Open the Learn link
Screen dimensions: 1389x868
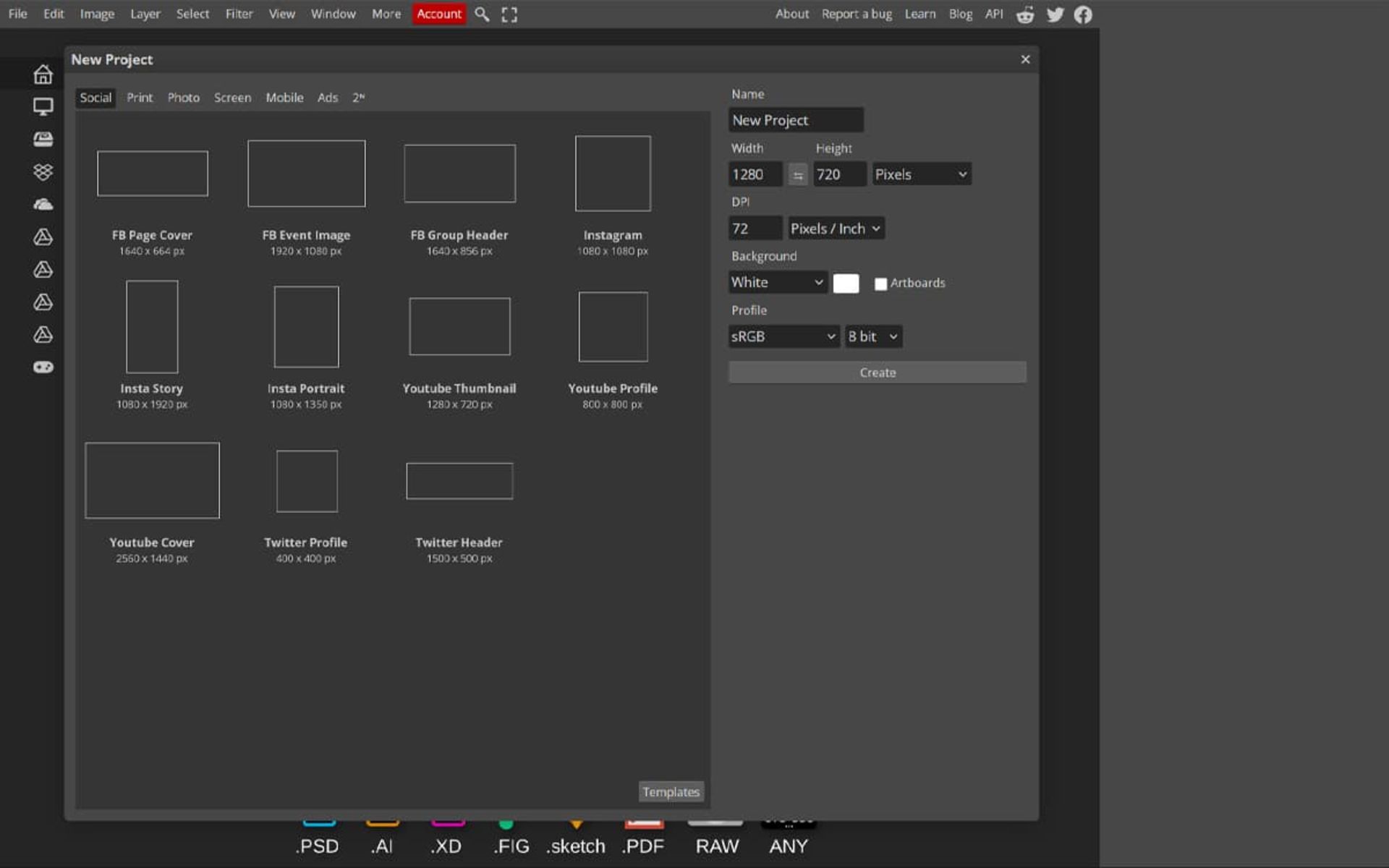tap(919, 14)
